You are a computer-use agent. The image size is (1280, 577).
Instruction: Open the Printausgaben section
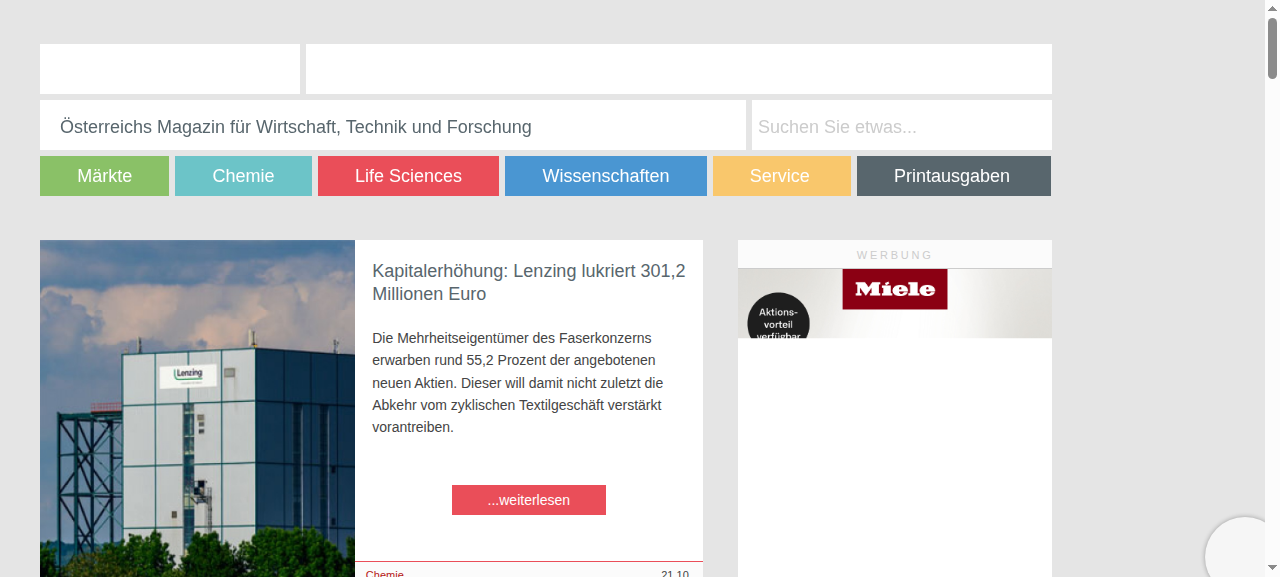point(952,176)
